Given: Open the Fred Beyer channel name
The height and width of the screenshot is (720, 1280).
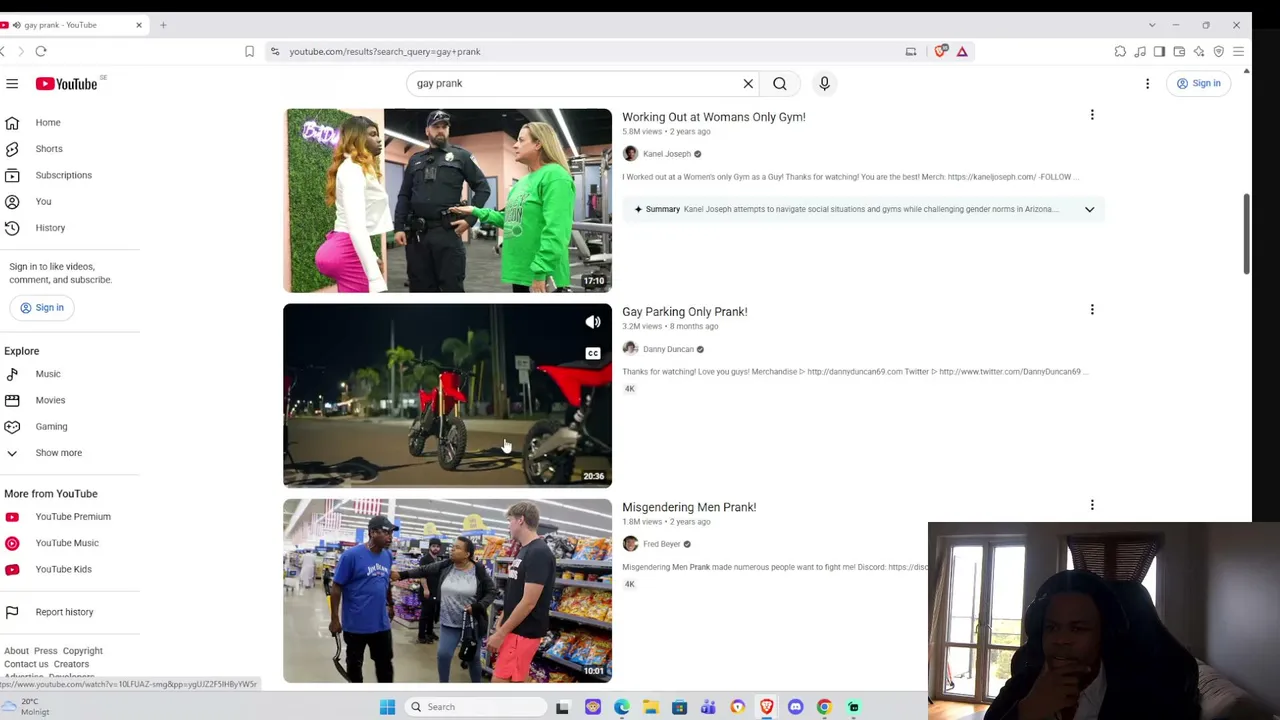Looking at the screenshot, I should tap(661, 545).
